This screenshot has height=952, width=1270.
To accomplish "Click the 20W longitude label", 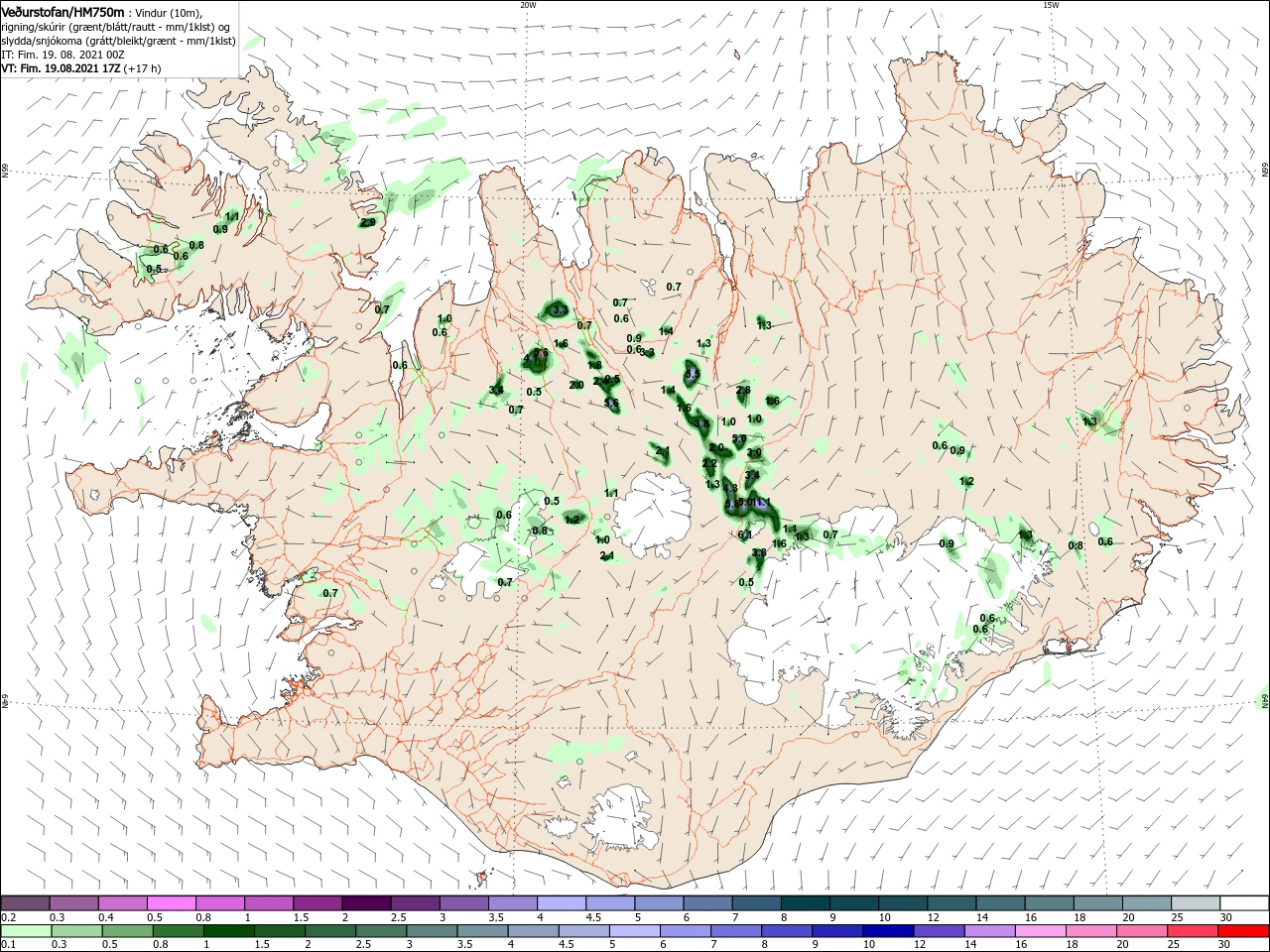I will tap(528, 5).
